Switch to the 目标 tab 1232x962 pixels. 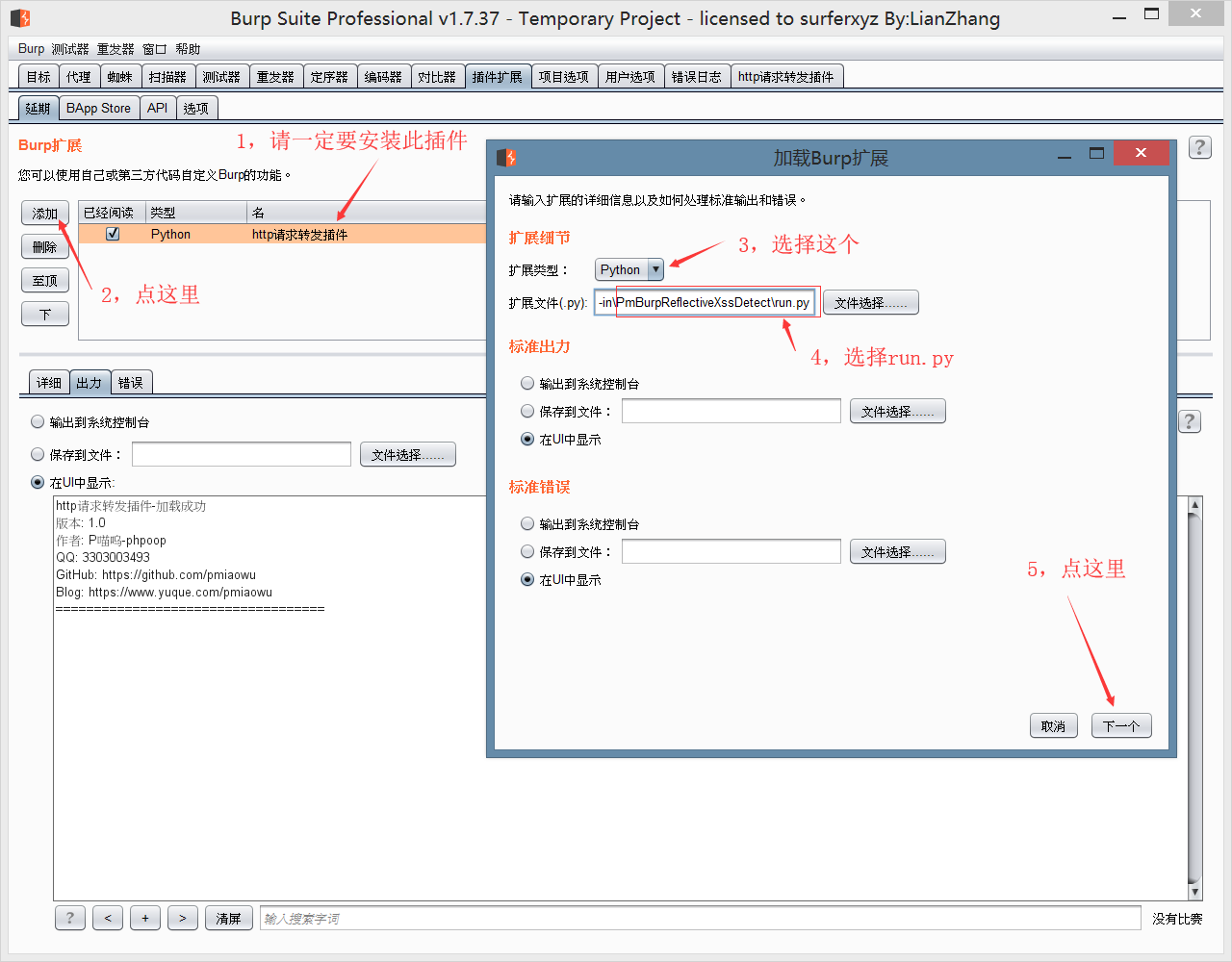(x=38, y=77)
